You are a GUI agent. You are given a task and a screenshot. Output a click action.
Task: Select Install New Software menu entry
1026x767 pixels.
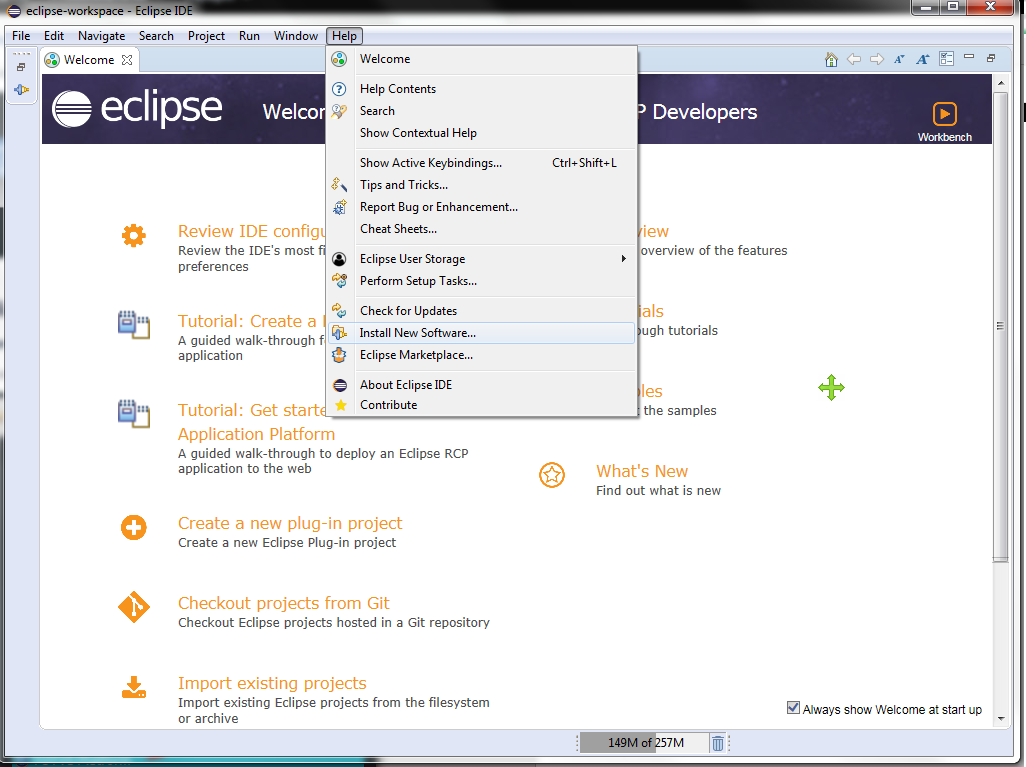click(x=482, y=332)
